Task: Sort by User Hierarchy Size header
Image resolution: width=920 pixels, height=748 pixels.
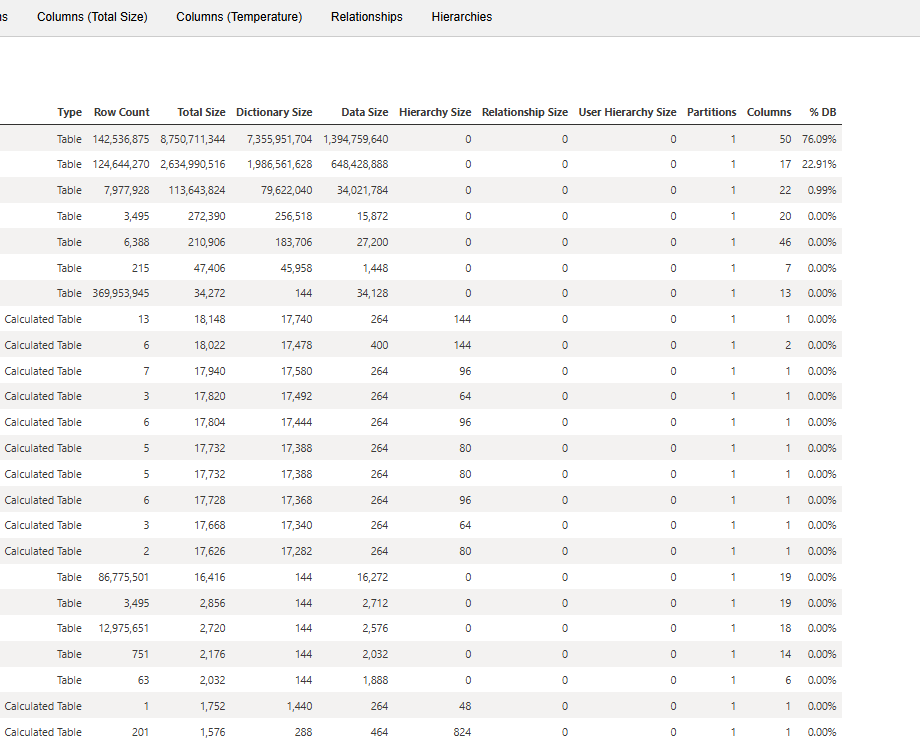Action: tap(627, 112)
